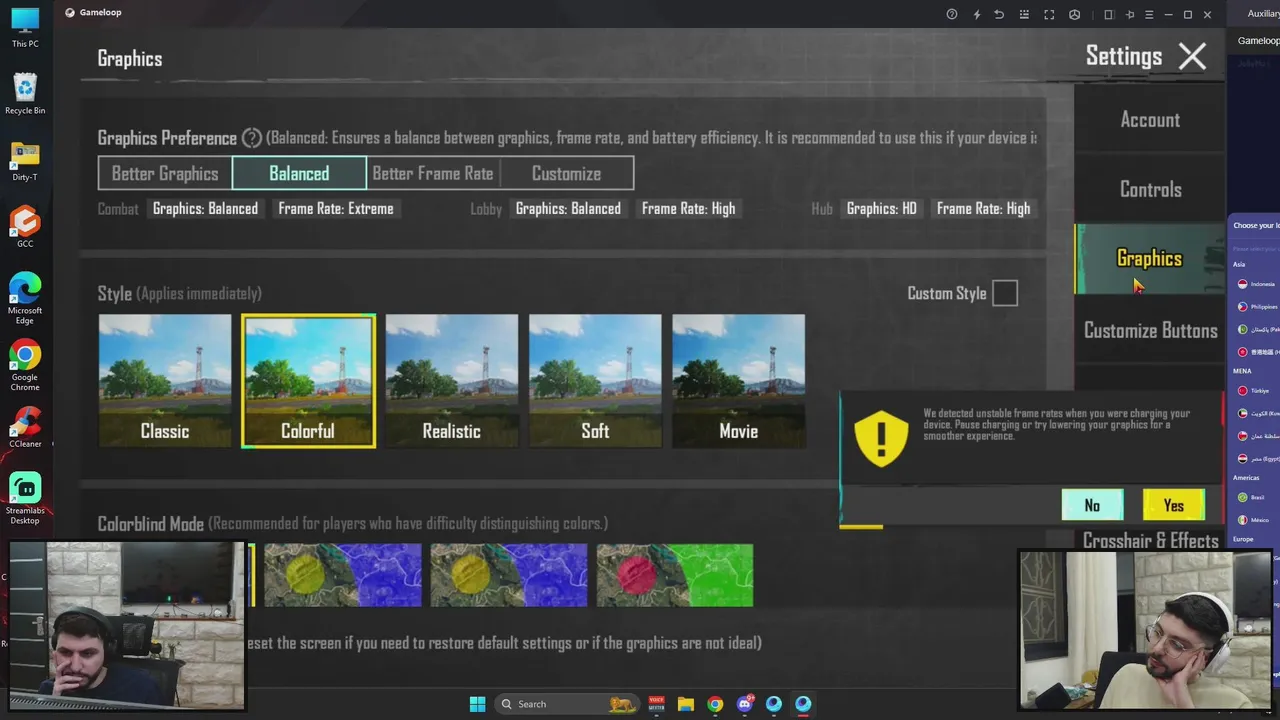Choose the Realistic style thumbnail
Viewport: 1280px width, 720px height.
pyautogui.click(x=452, y=381)
